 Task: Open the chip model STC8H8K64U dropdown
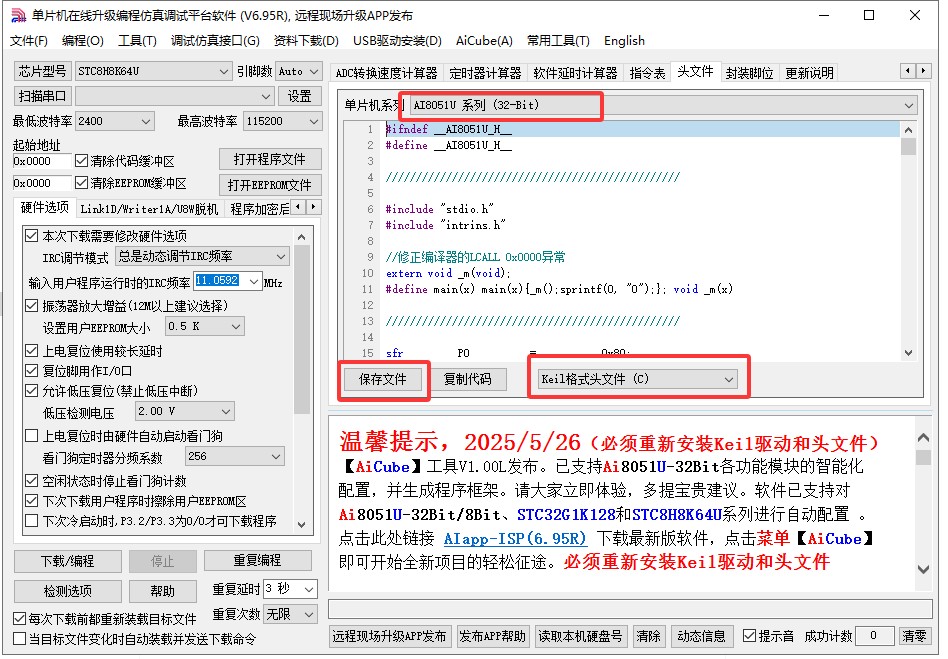pos(153,71)
